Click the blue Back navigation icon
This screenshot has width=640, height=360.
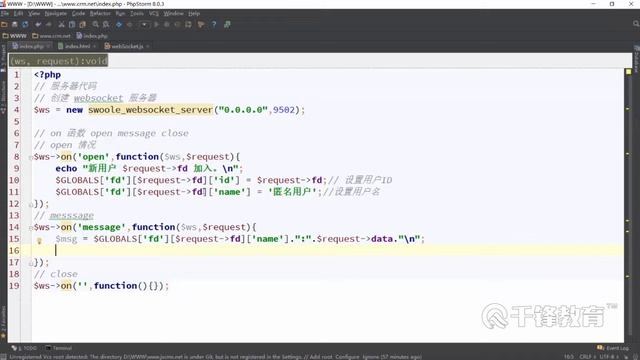119,24
